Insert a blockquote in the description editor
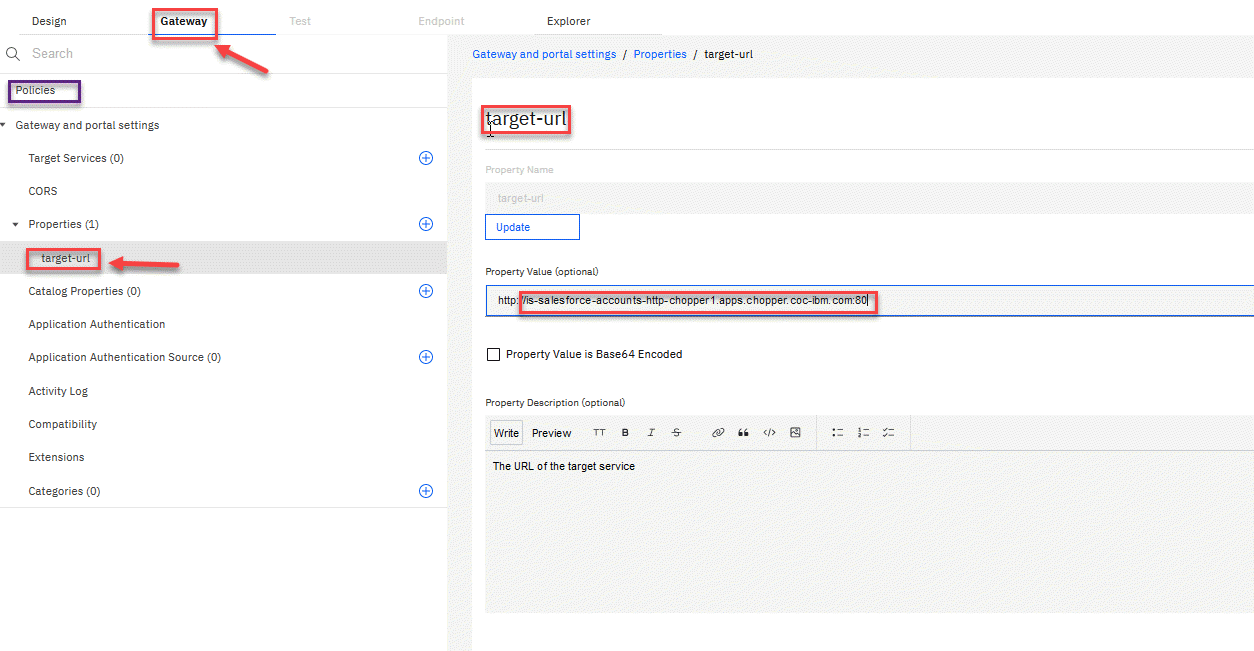This screenshot has height=651, width=1254. [743, 432]
